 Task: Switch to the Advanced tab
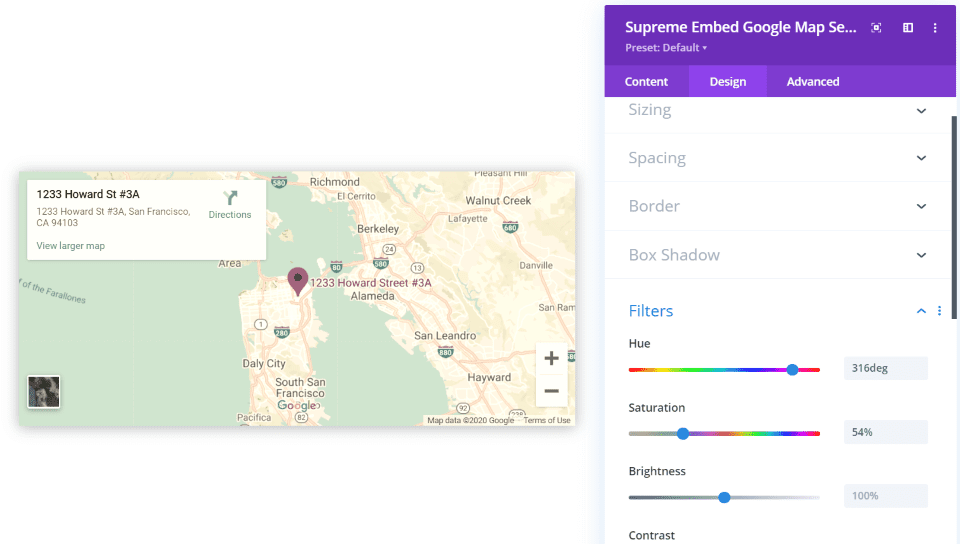coord(812,82)
